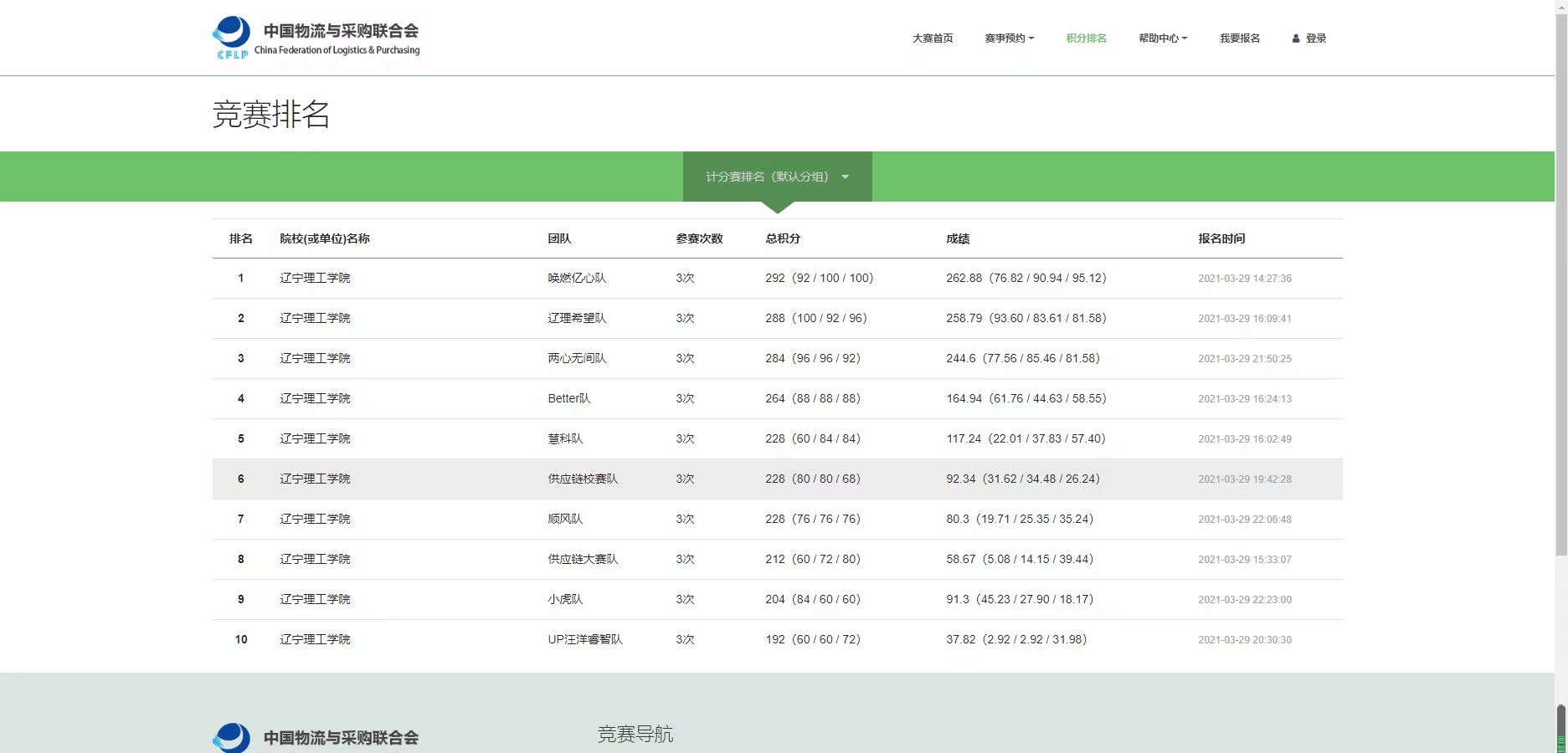
Task: Open the 积分排名 nav item
Action: point(1087,38)
